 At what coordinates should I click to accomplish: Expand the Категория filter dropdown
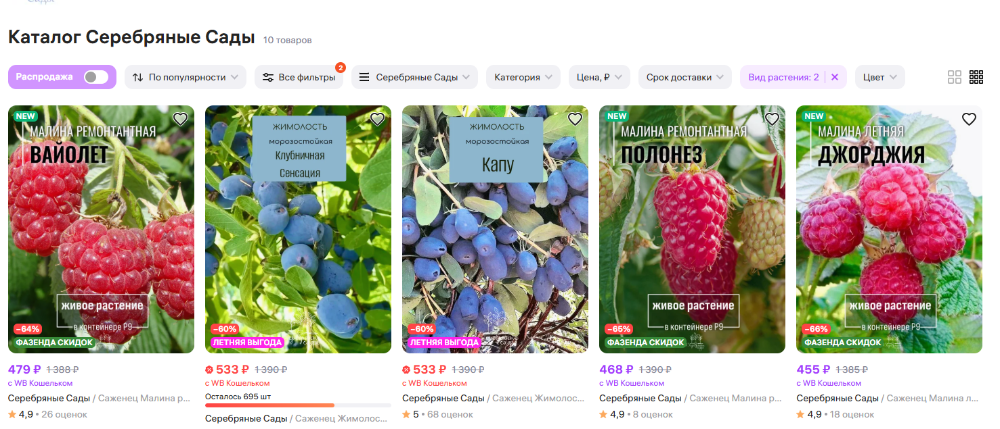523,77
